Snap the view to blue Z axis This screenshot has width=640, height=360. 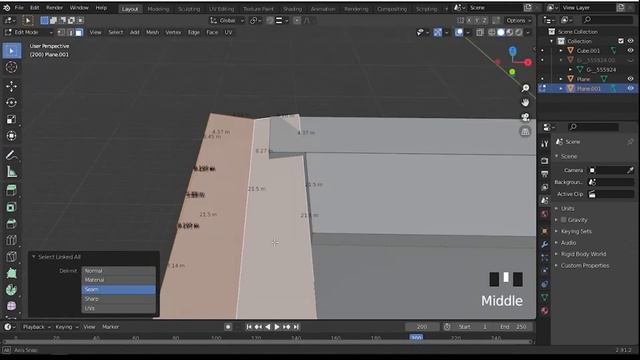[513, 51]
